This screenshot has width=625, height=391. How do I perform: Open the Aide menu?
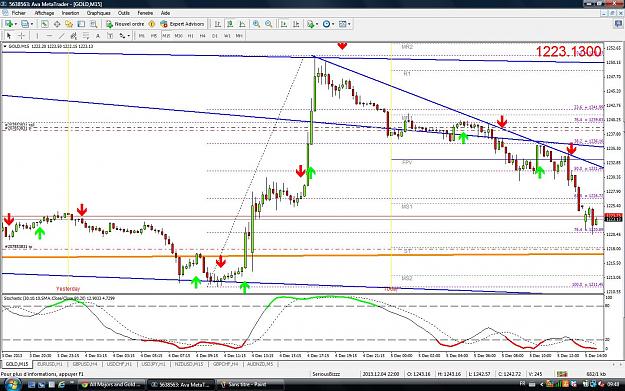pyautogui.click(x=165, y=13)
